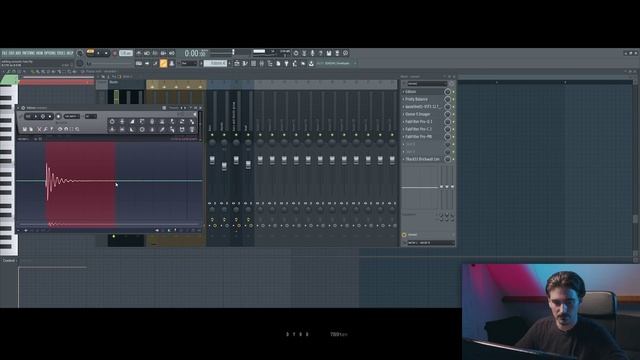
Task: Click Edison fade-in tool icon
Action: (132, 122)
